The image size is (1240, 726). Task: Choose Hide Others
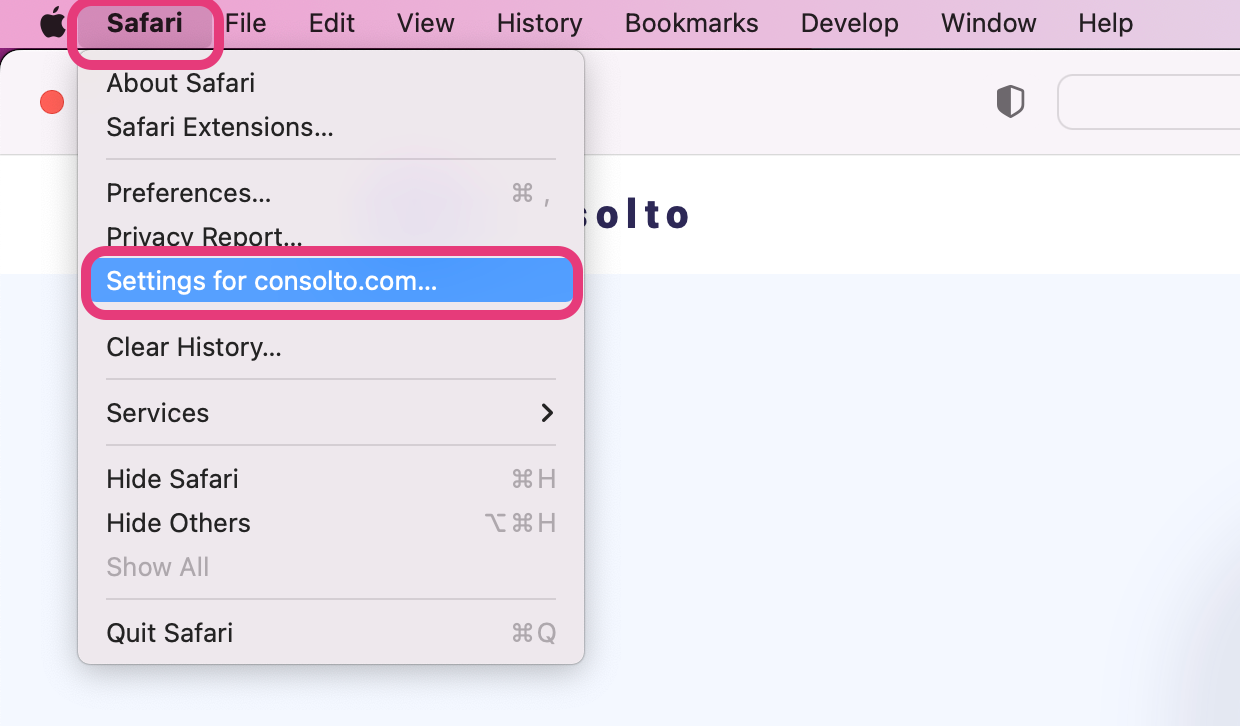[331, 523]
